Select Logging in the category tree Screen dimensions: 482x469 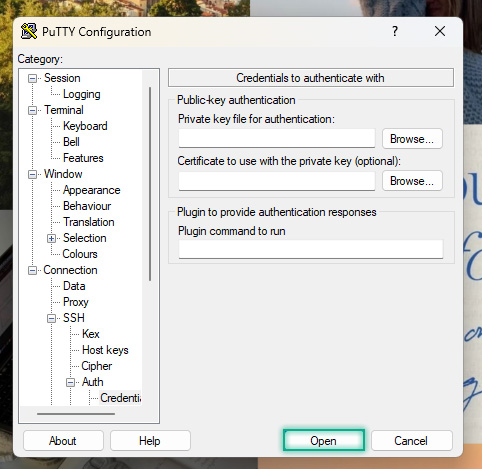[x=81, y=94]
